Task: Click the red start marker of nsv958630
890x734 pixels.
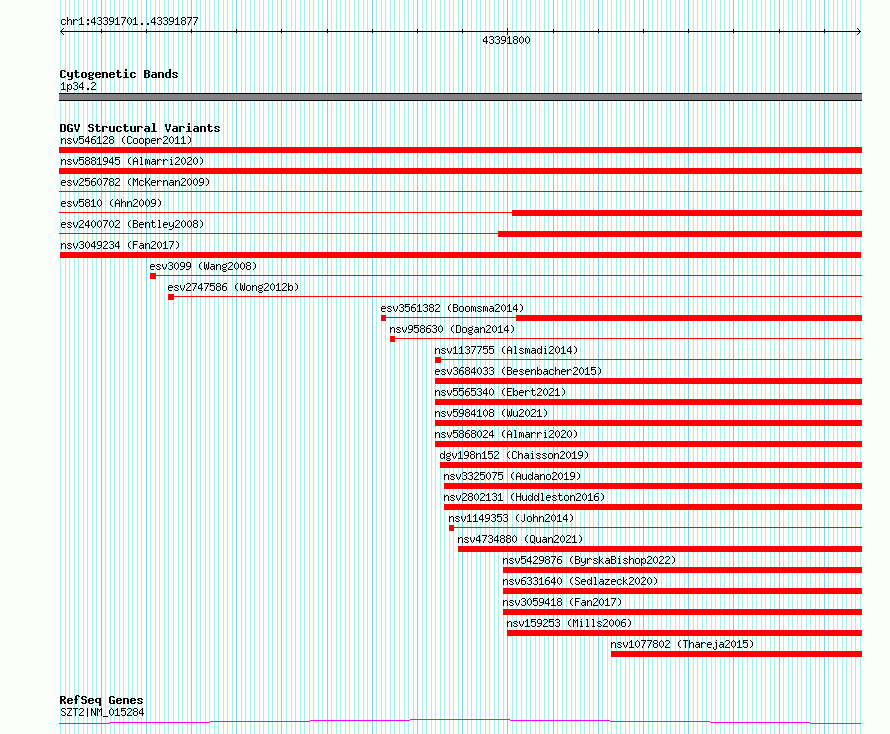Action: tap(392, 339)
